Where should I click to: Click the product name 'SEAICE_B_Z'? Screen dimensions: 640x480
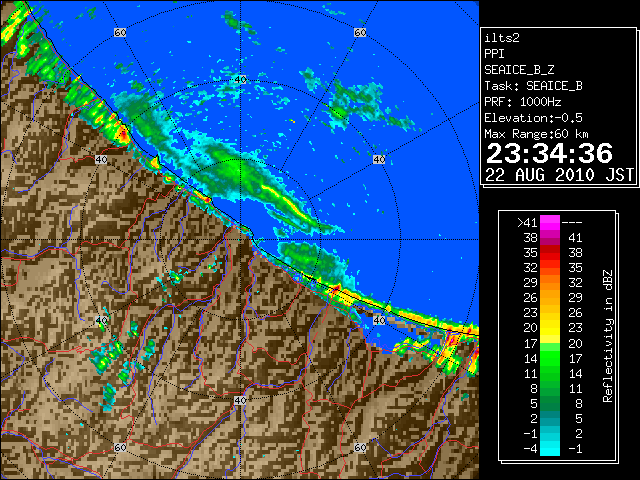click(x=519, y=70)
